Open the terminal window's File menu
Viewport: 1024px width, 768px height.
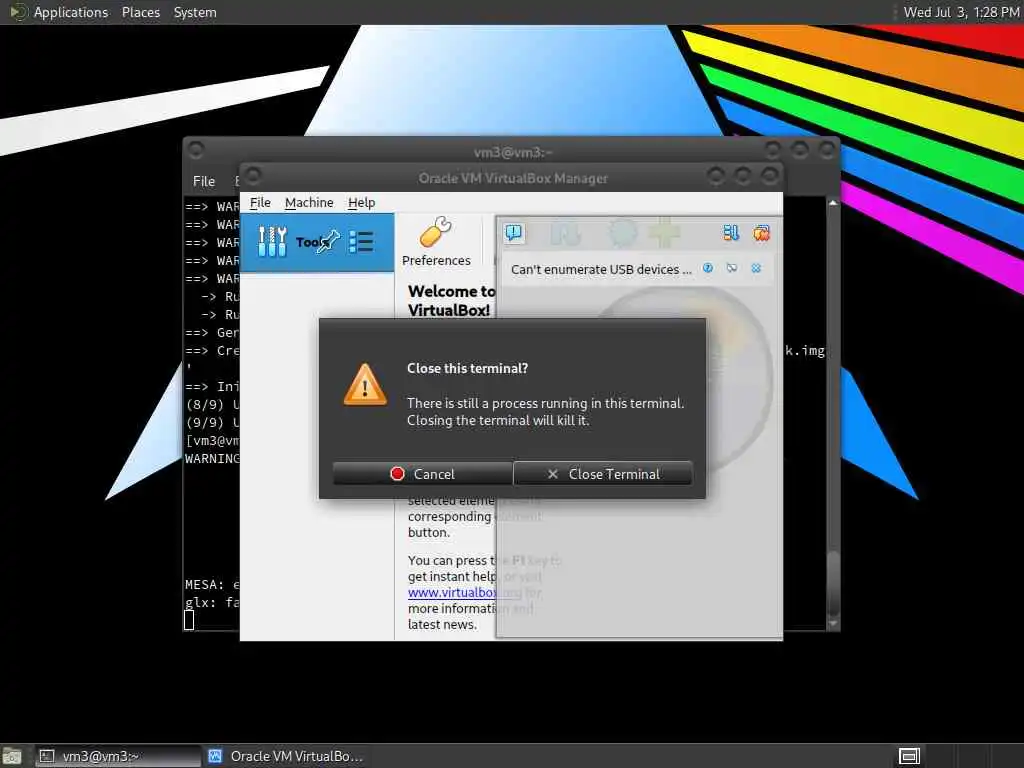(204, 181)
